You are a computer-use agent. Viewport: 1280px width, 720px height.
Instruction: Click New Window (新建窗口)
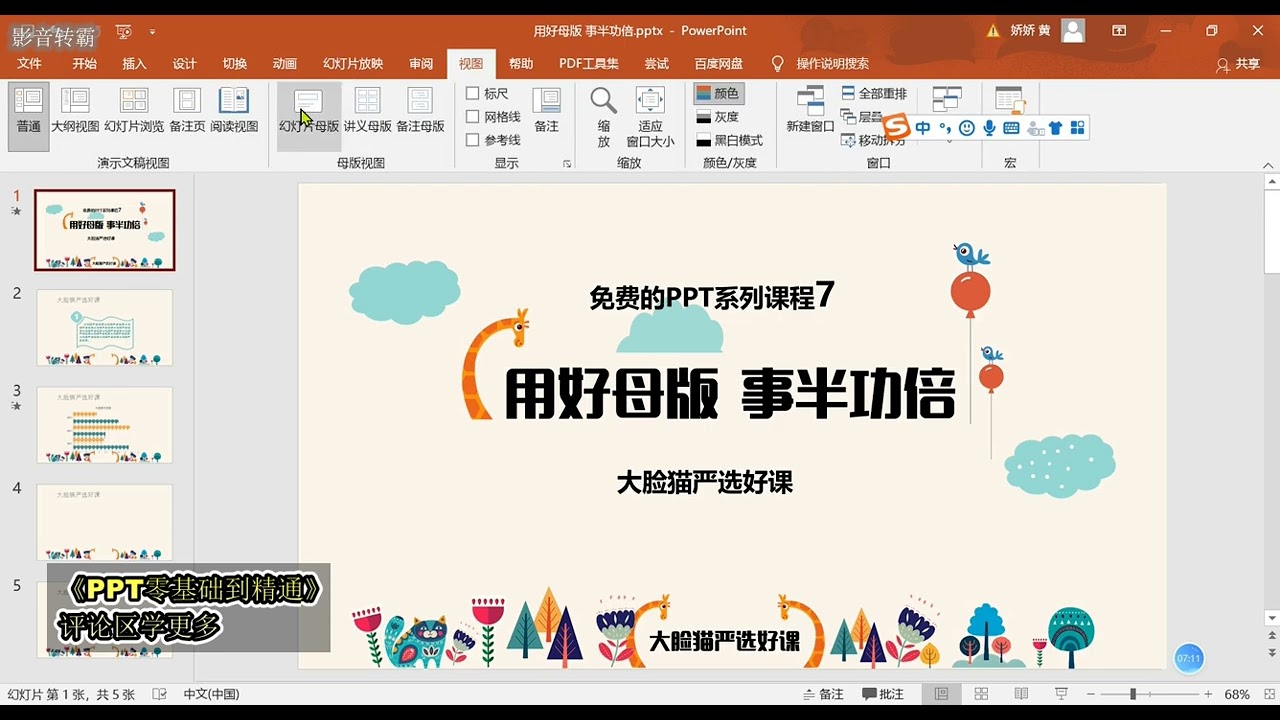[810, 111]
